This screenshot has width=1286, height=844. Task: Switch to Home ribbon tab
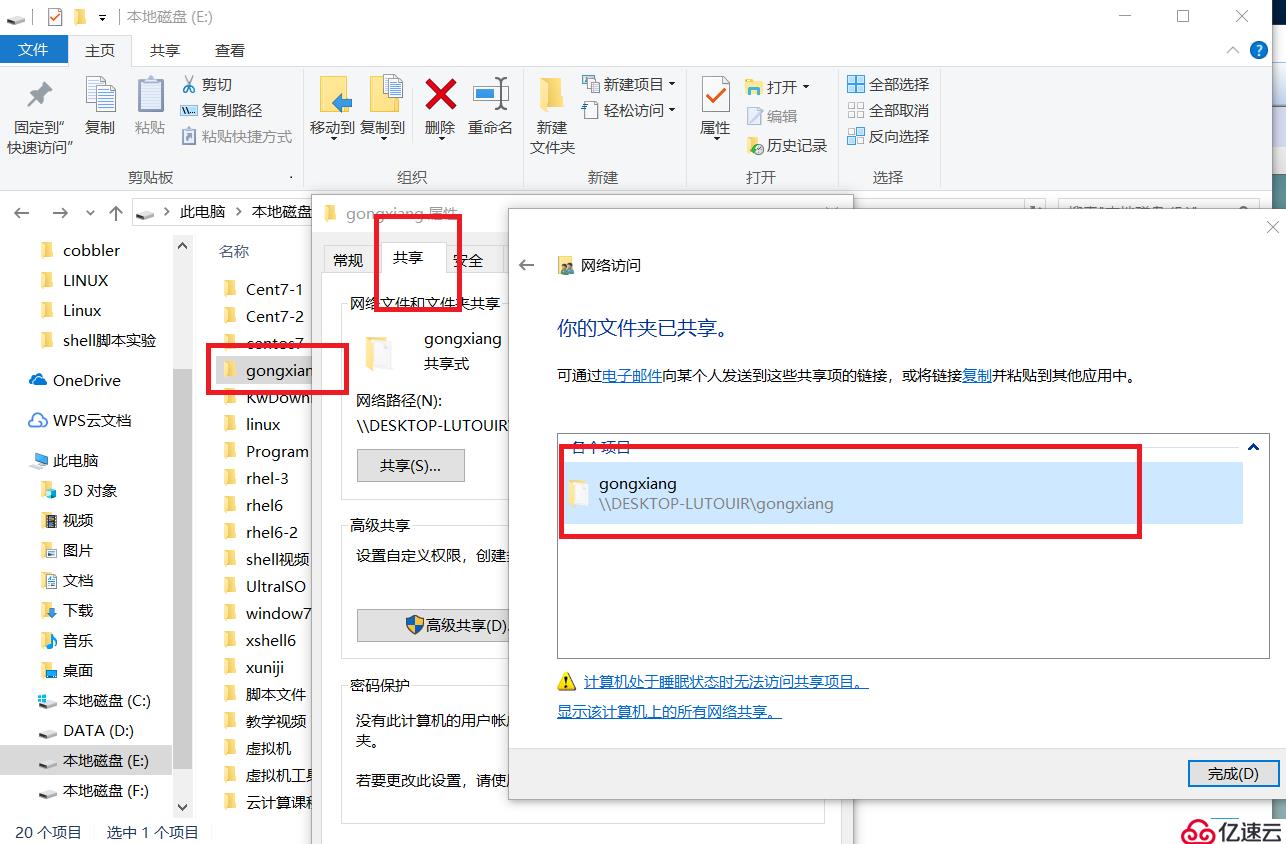(x=100, y=50)
